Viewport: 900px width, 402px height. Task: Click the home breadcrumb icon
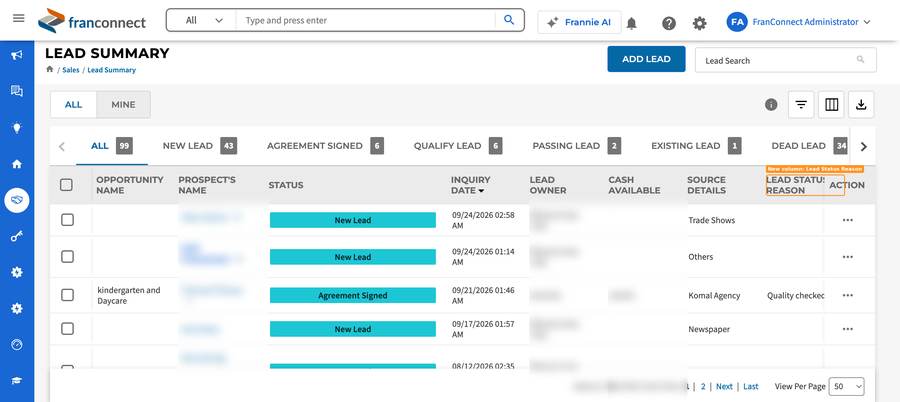point(49,69)
